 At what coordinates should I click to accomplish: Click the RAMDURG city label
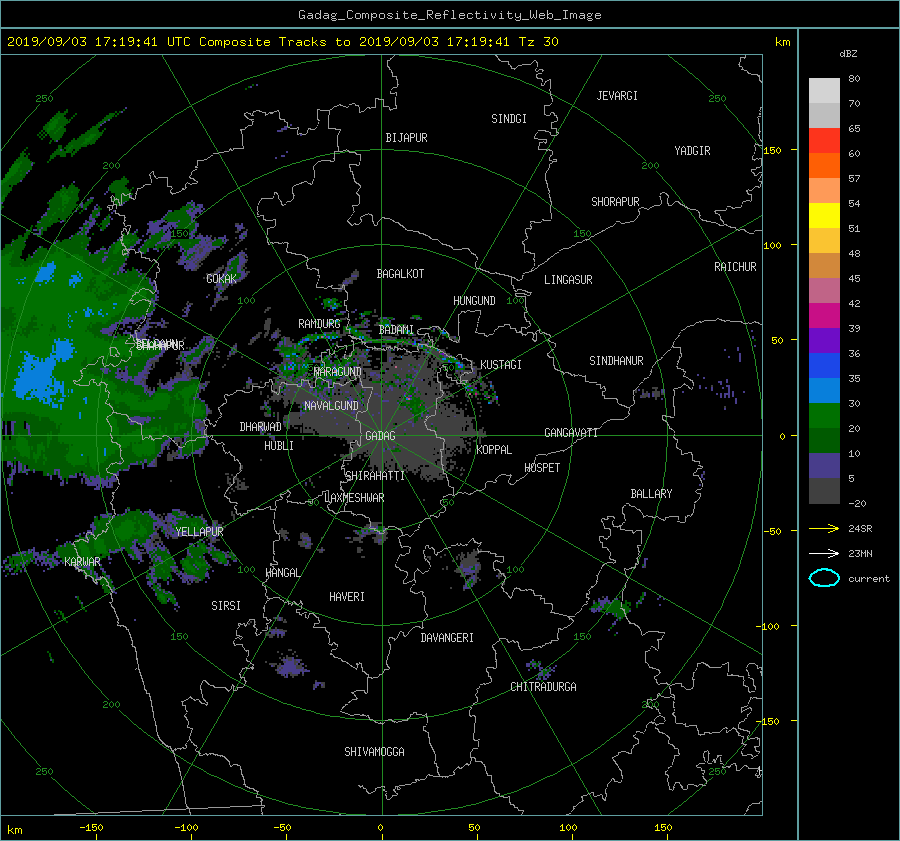pos(319,324)
